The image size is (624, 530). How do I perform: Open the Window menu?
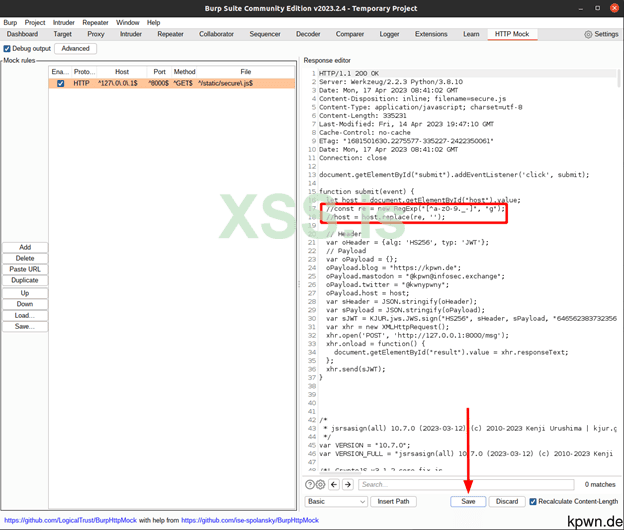click(128, 23)
